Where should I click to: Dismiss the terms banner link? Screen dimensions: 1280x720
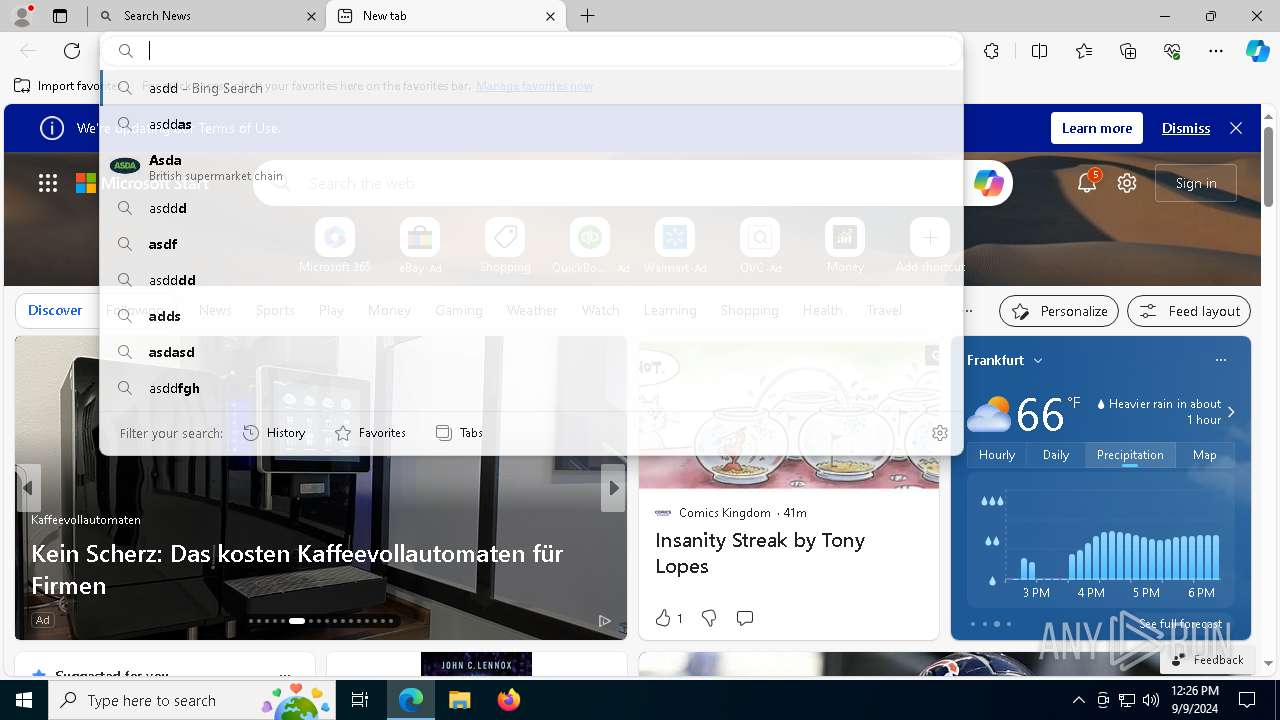(x=1186, y=128)
